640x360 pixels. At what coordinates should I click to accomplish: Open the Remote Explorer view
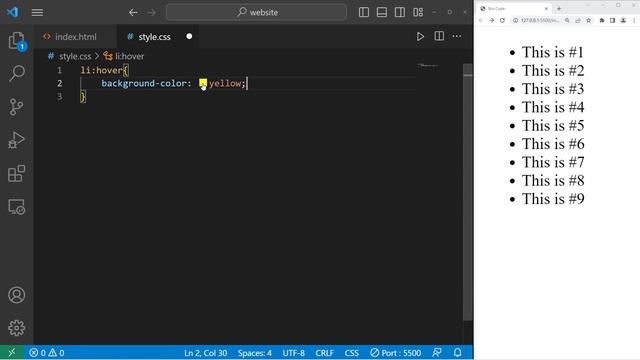[16, 207]
